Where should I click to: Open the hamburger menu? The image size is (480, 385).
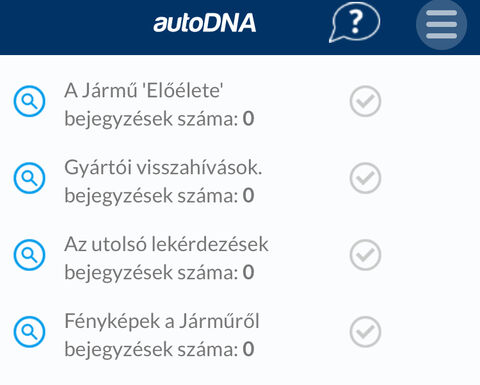click(441, 24)
